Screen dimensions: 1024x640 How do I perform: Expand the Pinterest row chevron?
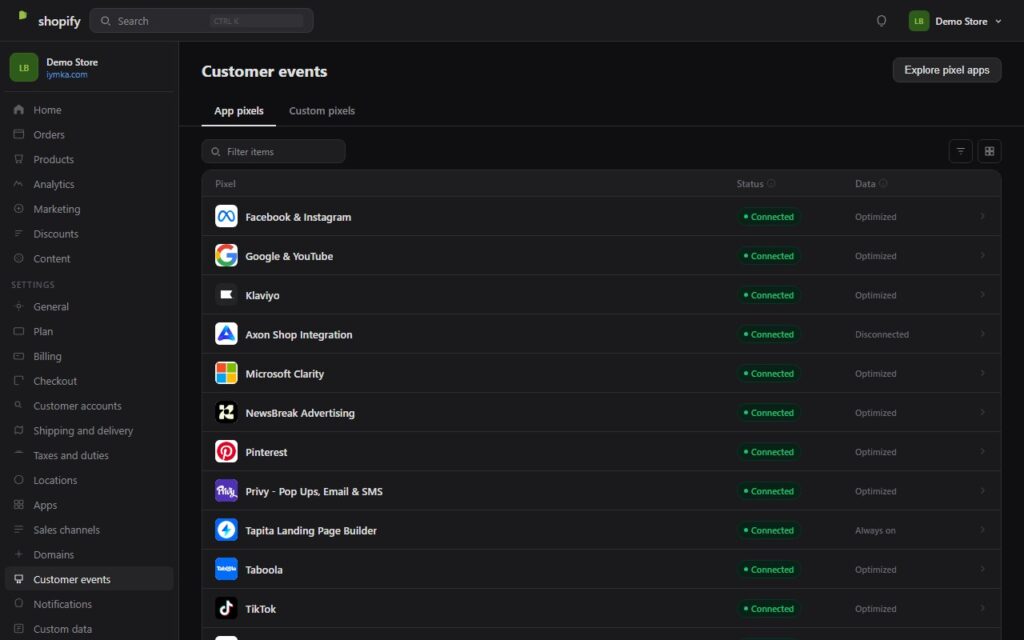pos(982,451)
